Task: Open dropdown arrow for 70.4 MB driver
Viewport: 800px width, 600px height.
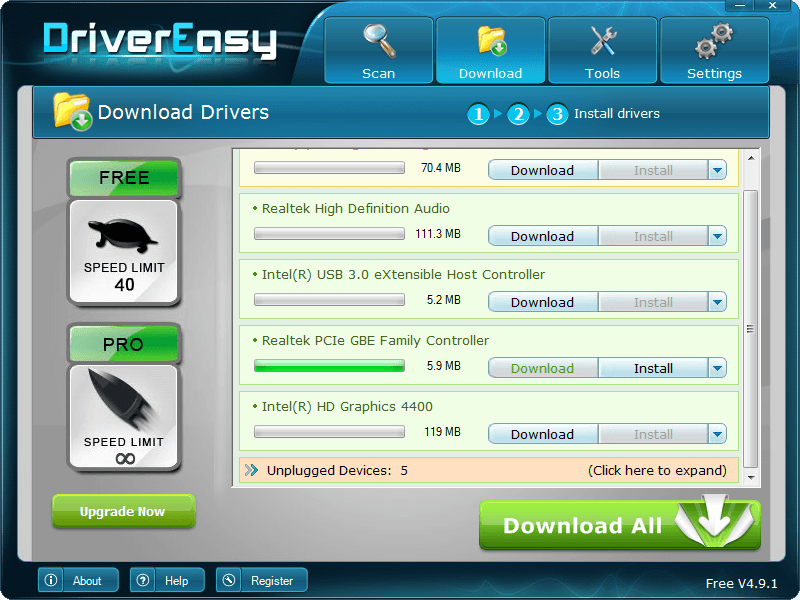Action: pos(717,170)
